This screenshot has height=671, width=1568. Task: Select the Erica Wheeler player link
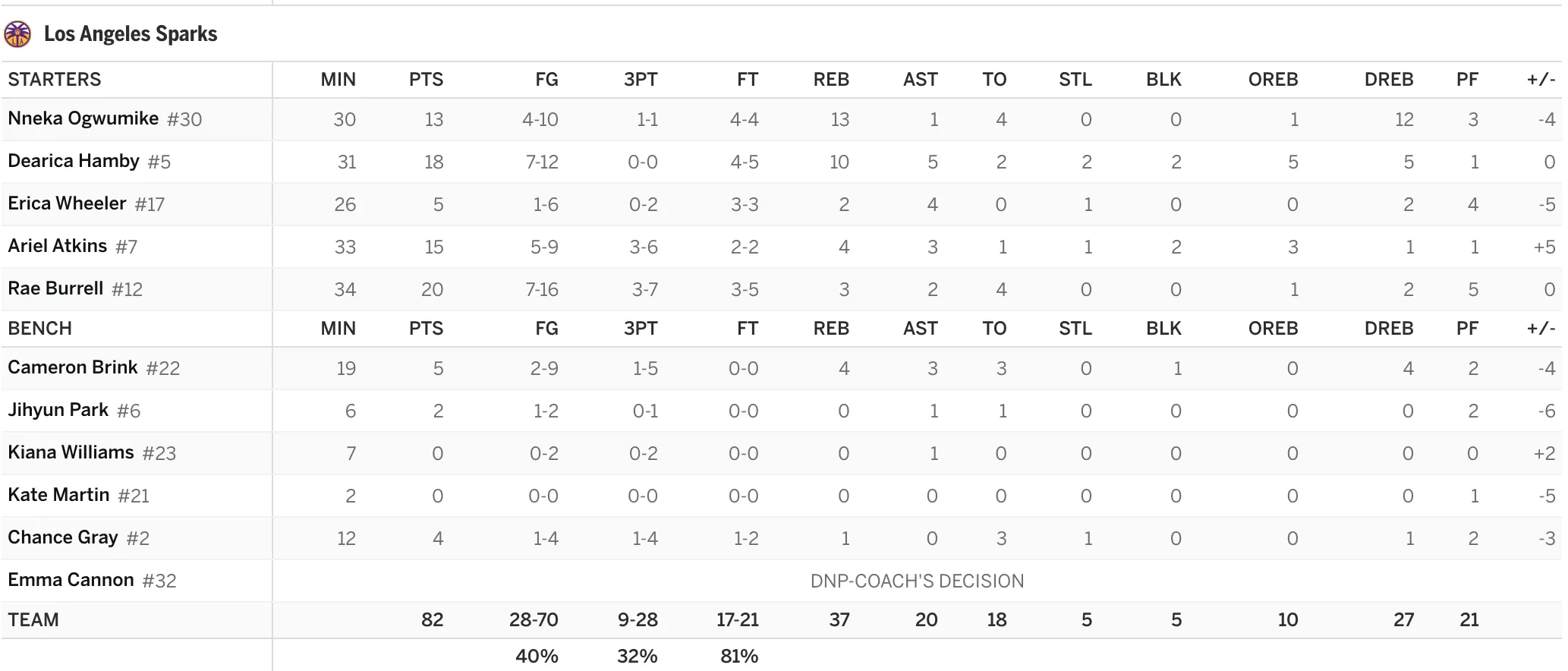click(67, 203)
